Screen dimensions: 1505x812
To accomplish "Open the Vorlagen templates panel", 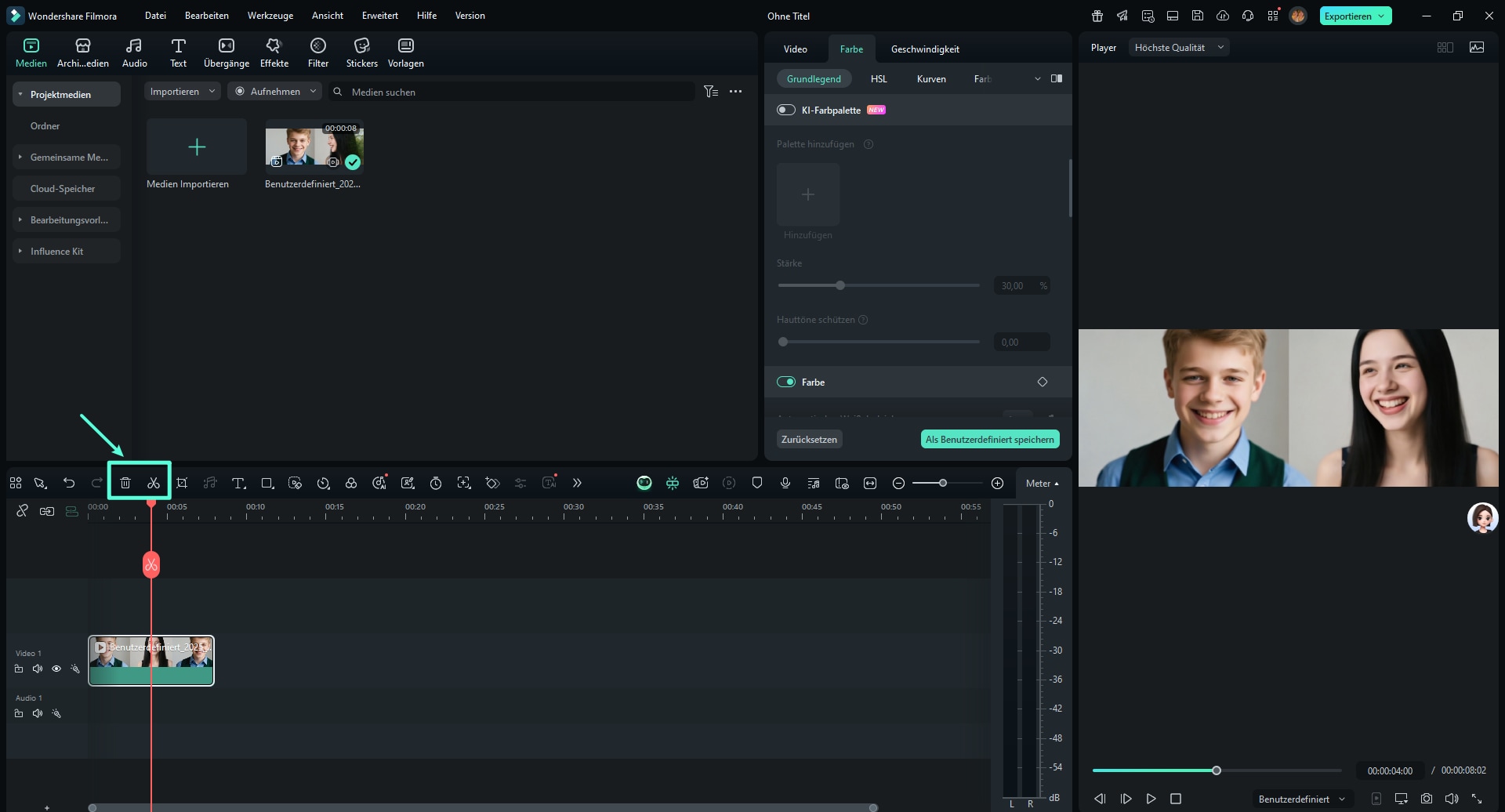I will click(406, 53).
